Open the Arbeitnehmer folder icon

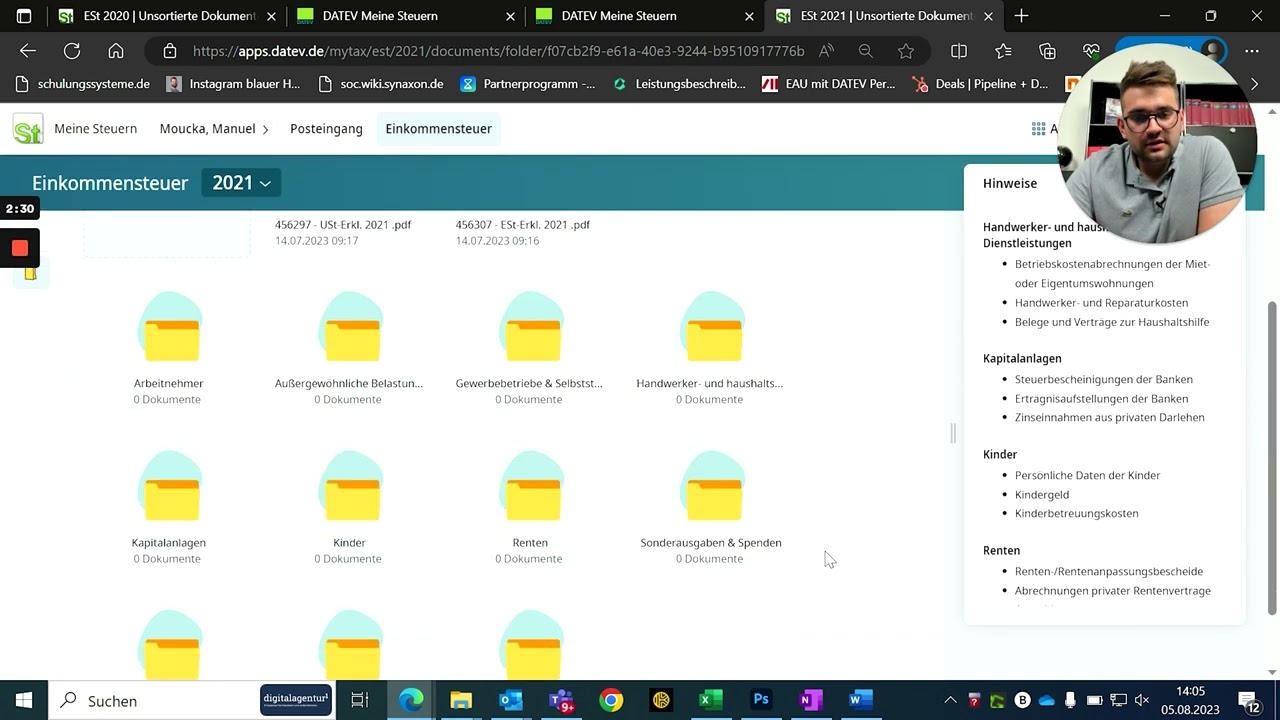click(x=170, y=327)
